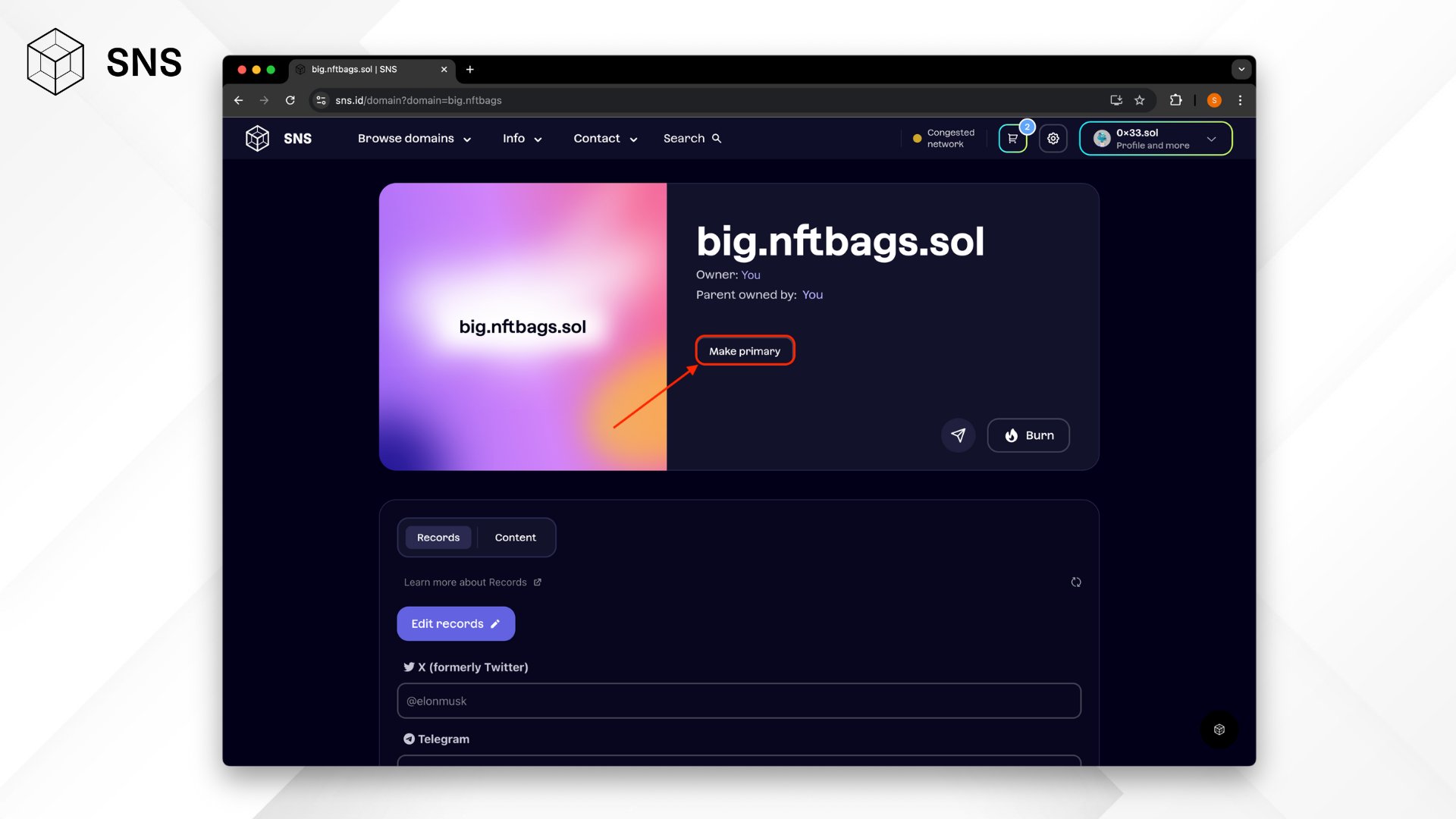Click the Telegram record label
This screenshot has height=819, width=1456.
click(436, 739)
